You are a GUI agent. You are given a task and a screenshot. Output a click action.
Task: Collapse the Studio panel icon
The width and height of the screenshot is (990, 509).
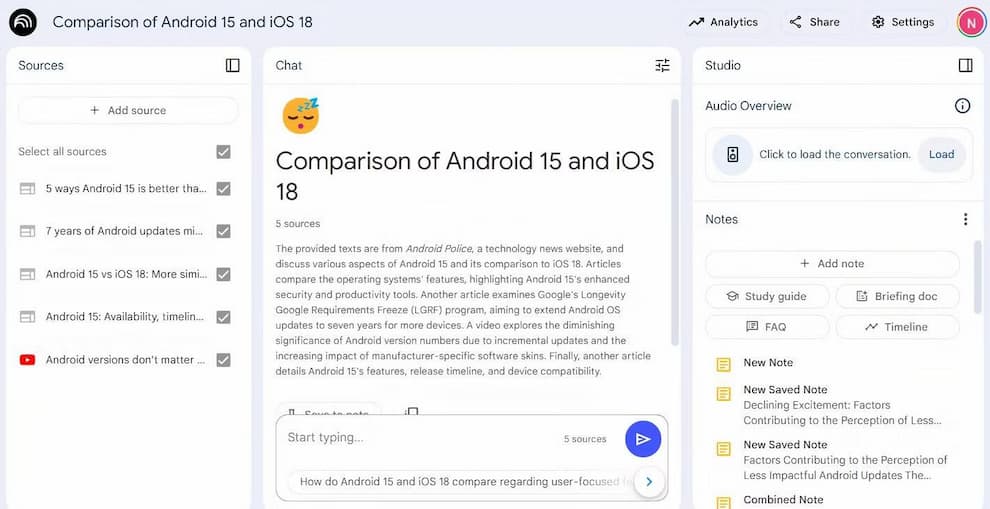965,65
